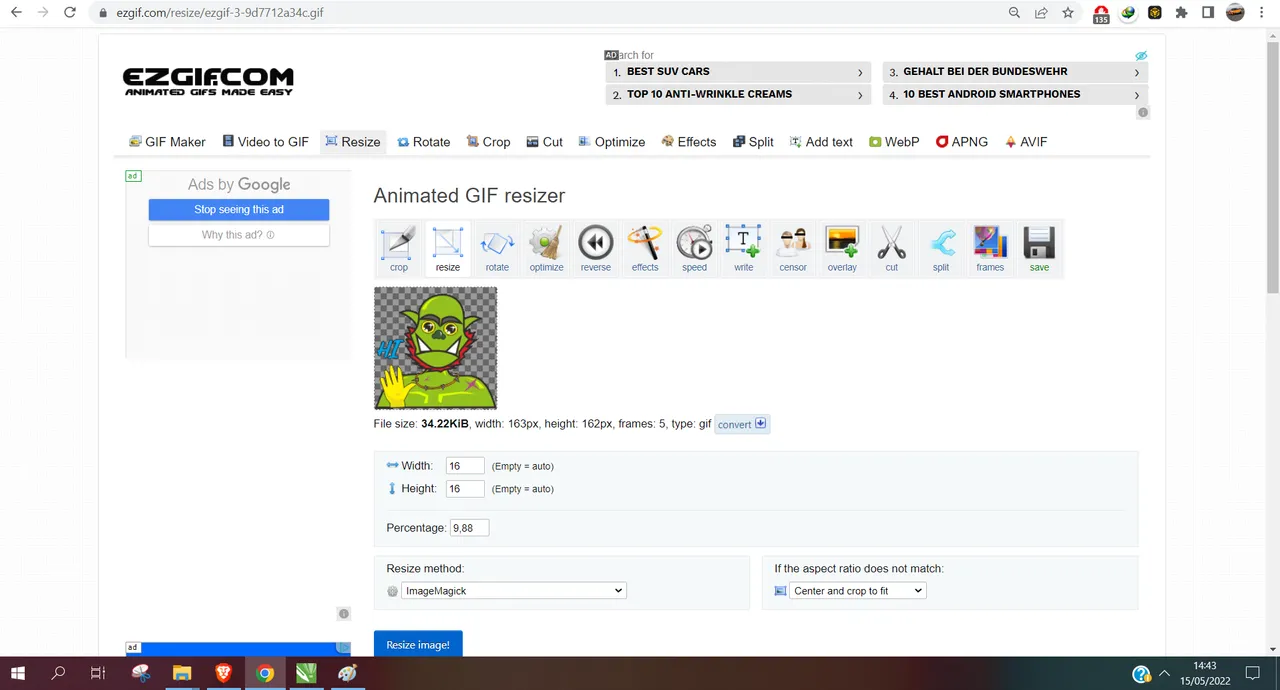This screenshot has width=1280, height=690.
Task: Select the write text tool icon
Action: tap(743, 248)
